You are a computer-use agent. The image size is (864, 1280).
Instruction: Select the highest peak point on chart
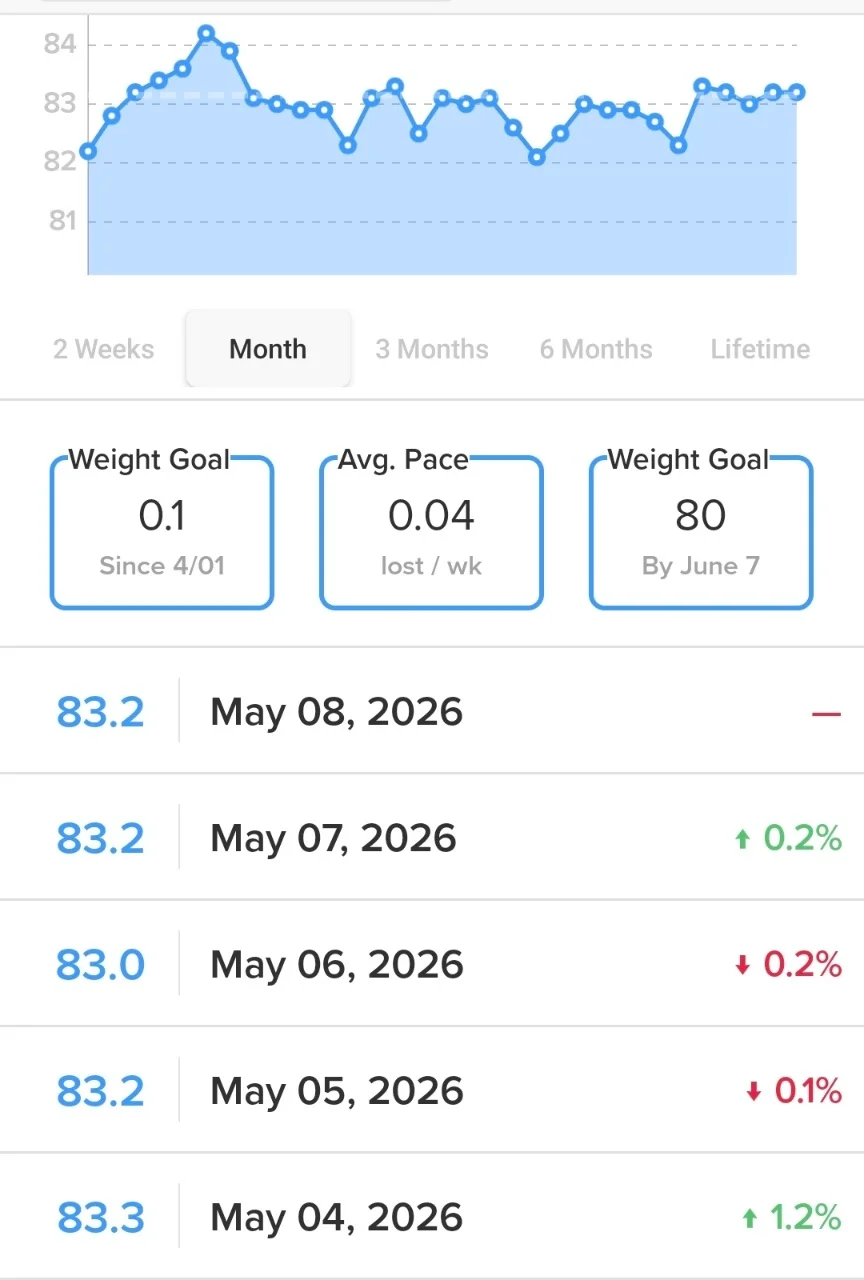click(206, 33)
